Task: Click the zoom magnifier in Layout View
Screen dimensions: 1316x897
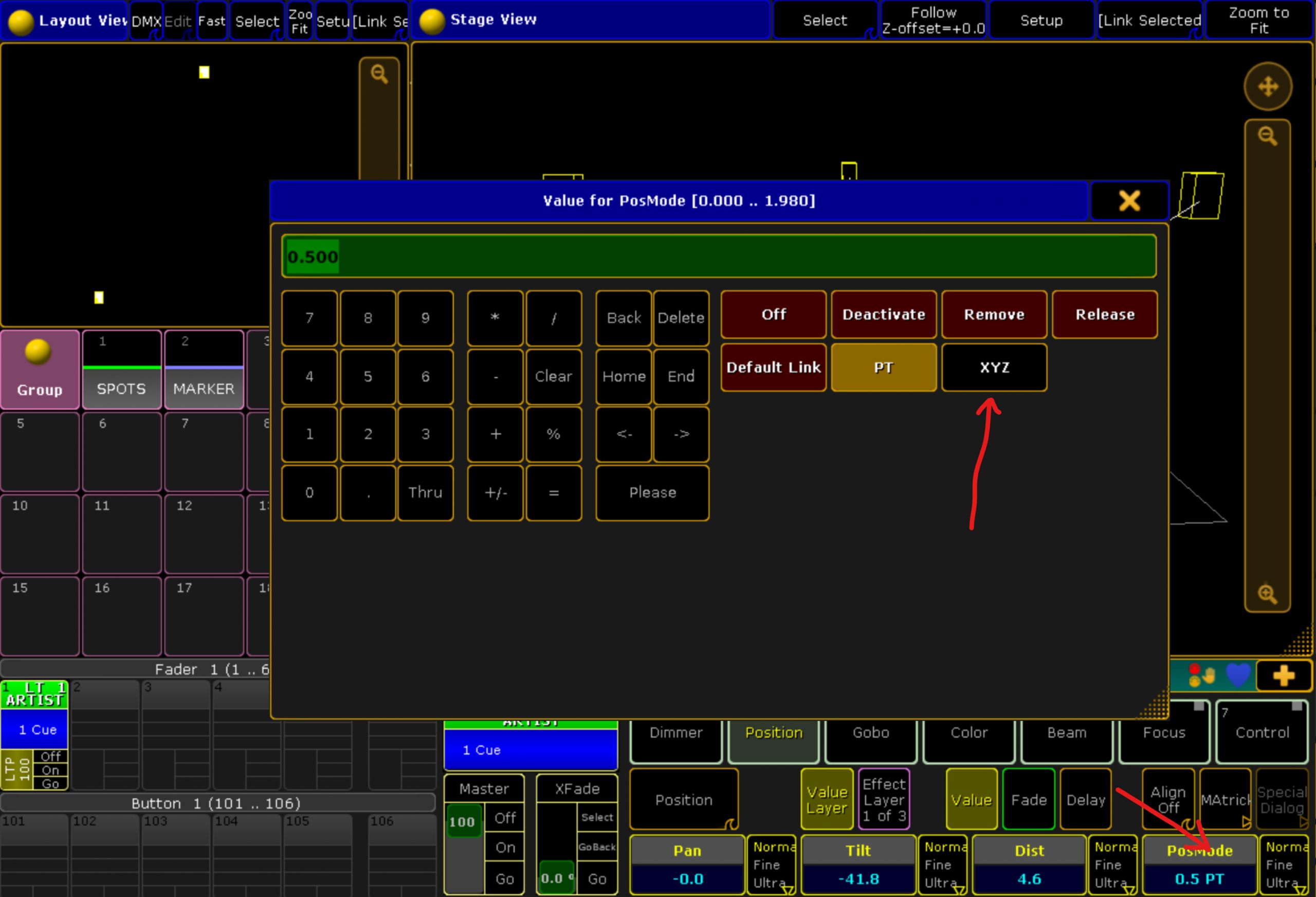Action: click(x=379, y=74)
